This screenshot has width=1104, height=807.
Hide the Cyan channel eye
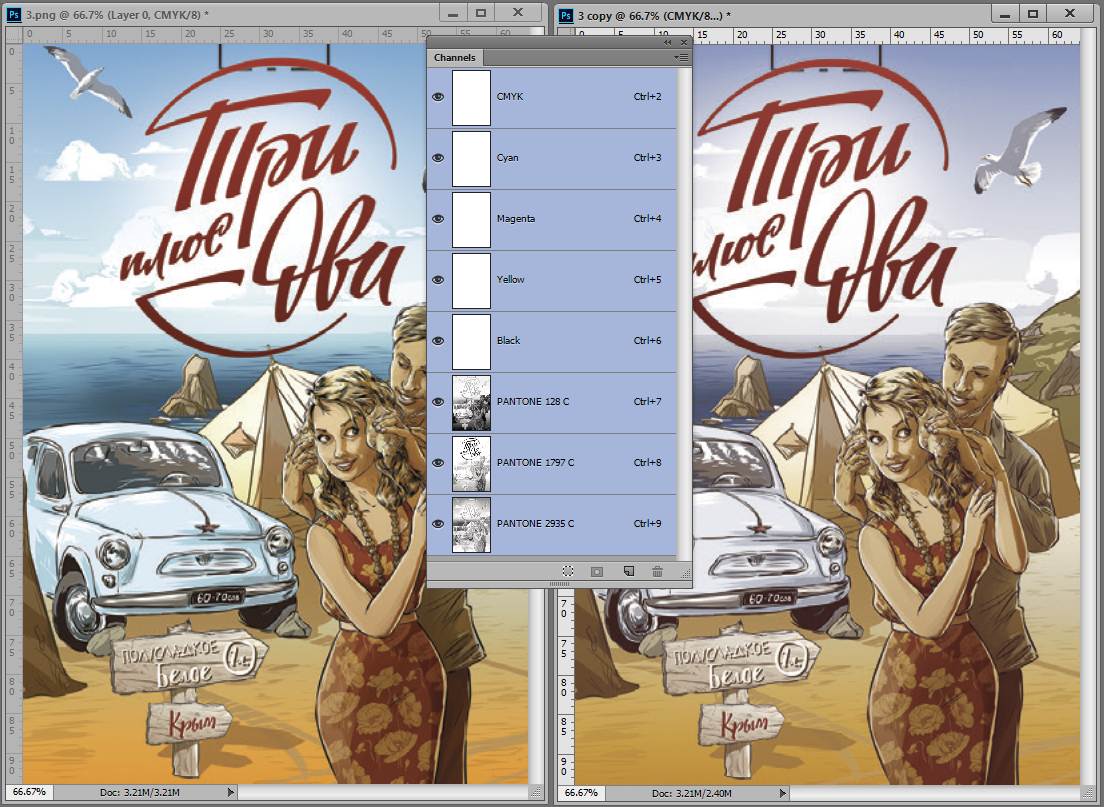(438, 158)
